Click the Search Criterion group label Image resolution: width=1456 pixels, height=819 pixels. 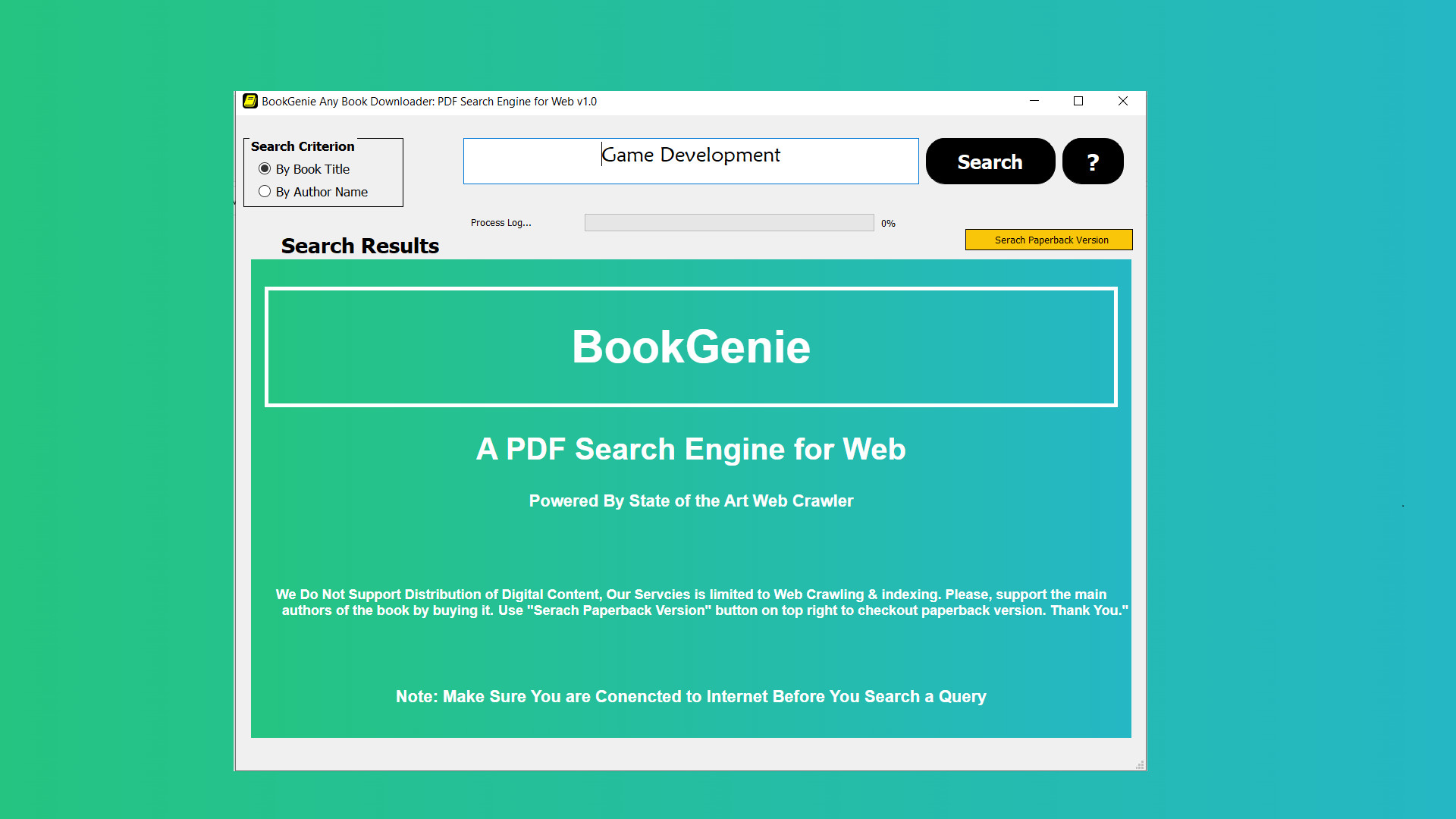(303, 146)
